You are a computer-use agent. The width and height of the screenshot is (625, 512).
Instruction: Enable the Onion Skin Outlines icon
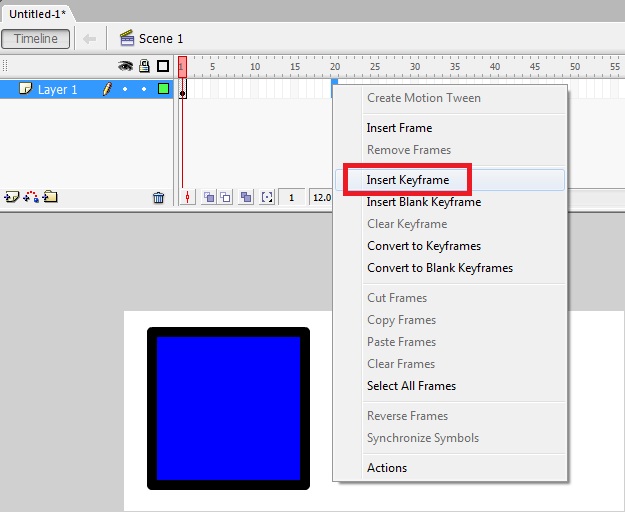point(225,197)
